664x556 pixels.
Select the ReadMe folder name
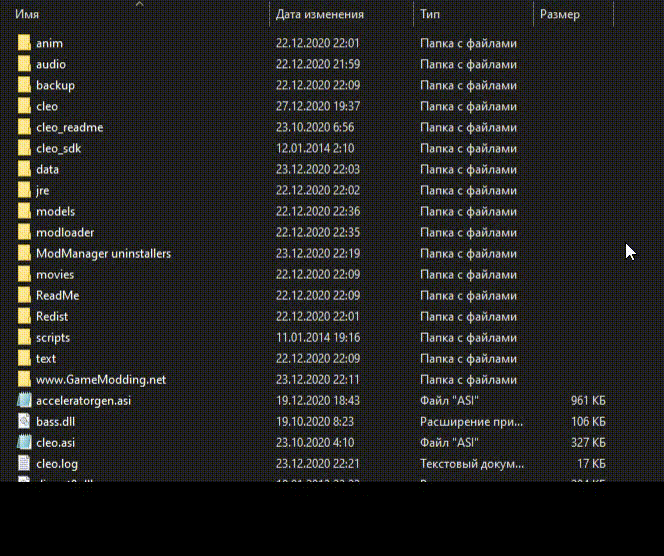[57, 295]
